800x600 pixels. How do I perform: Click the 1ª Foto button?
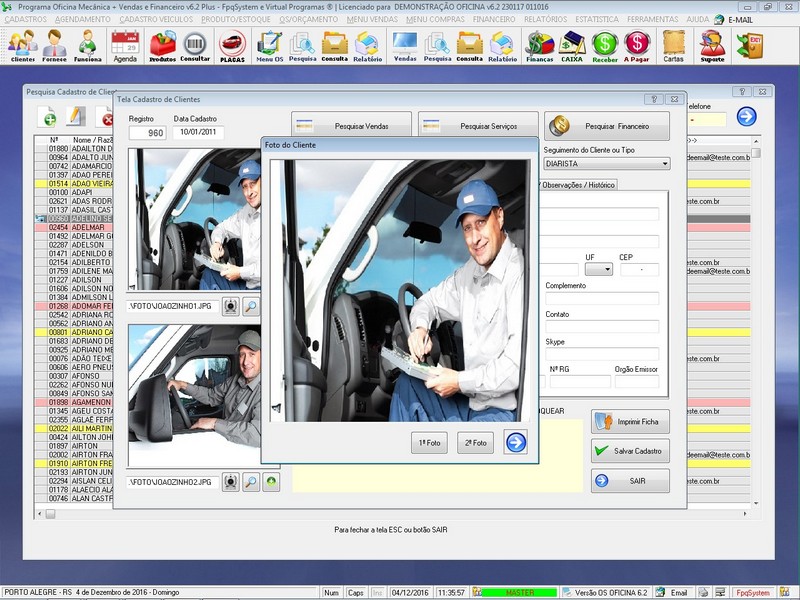pos(429,442)
